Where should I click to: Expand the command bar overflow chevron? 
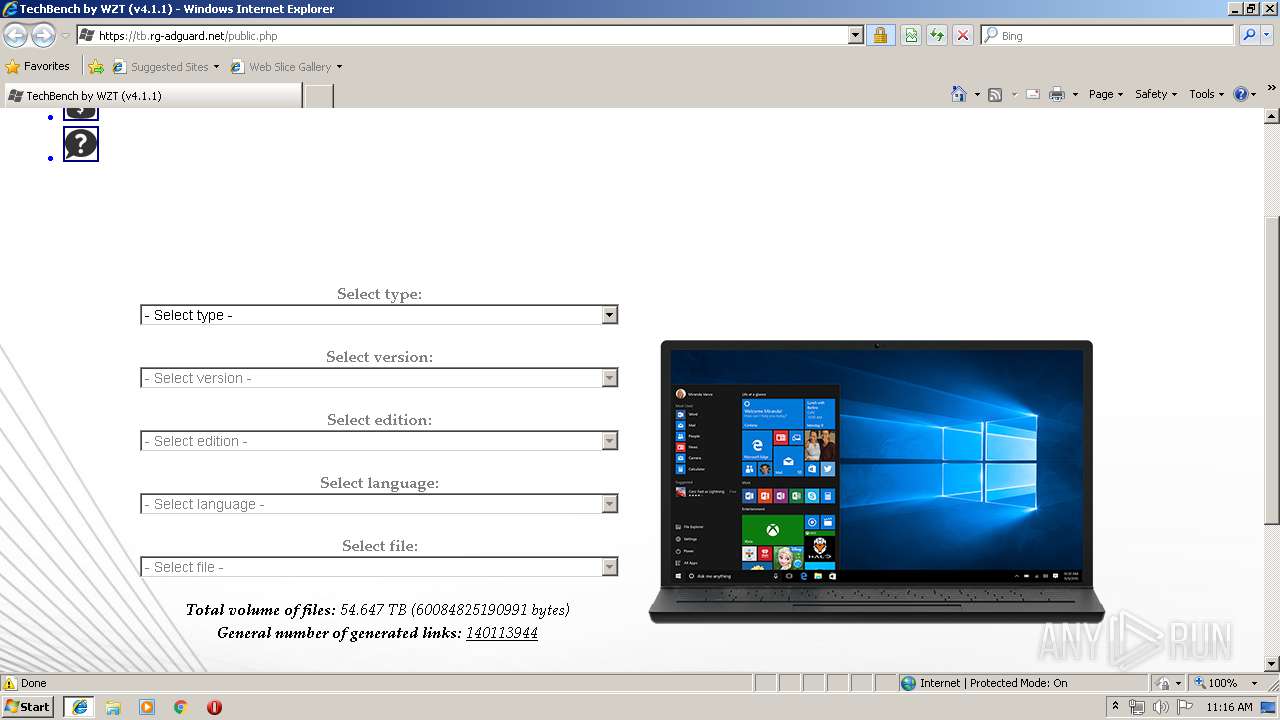click(x=1272, y=90)
